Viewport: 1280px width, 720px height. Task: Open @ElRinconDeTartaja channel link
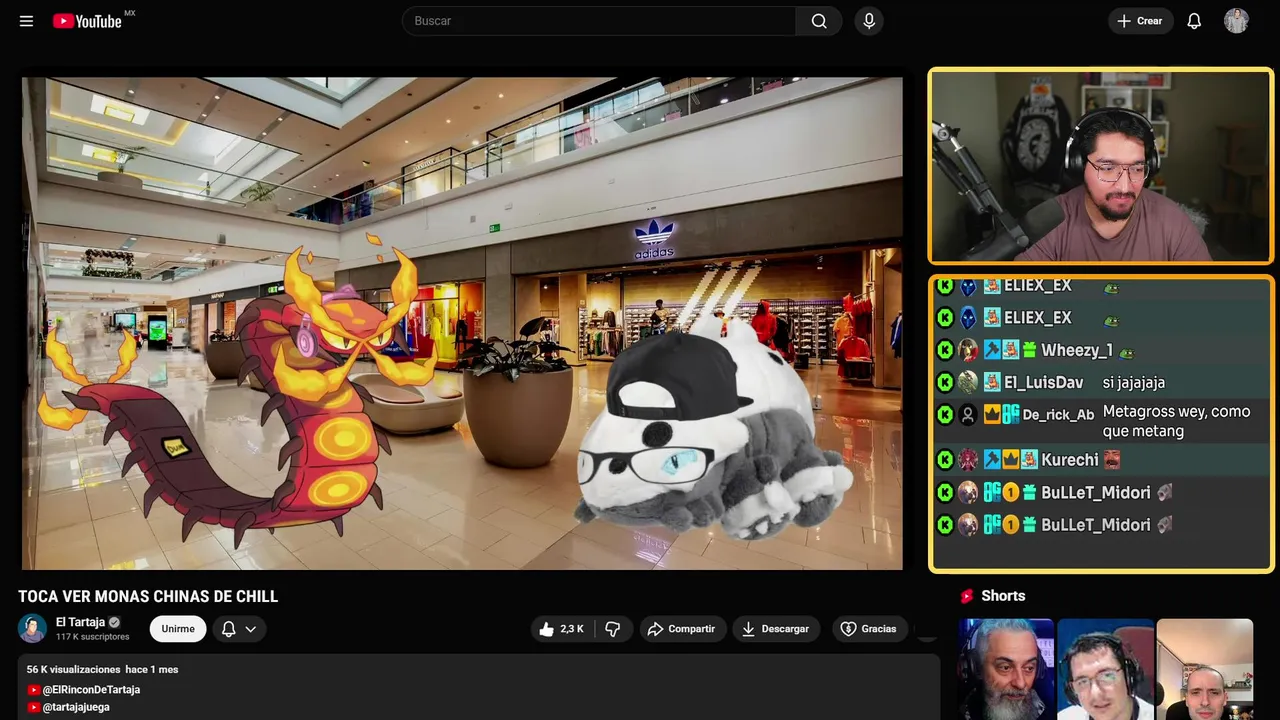click(x=91, y=690)
